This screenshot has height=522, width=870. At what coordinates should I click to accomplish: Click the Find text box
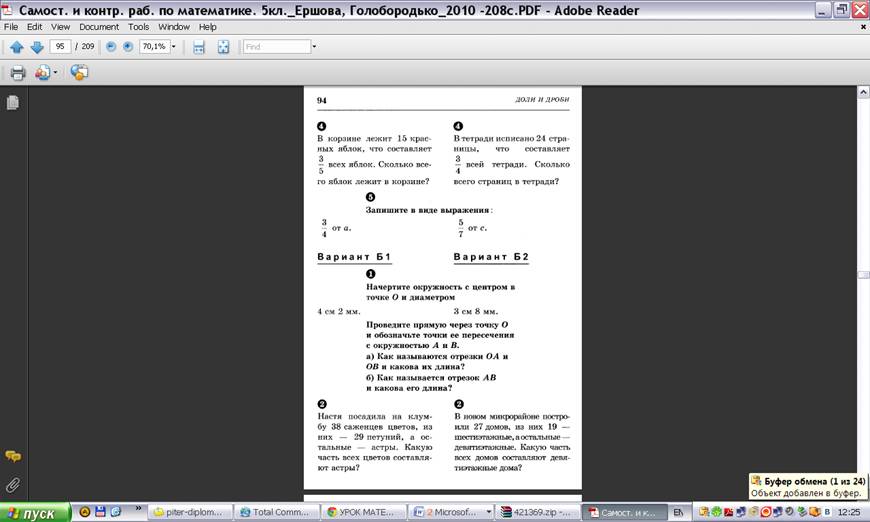point(276,47)
